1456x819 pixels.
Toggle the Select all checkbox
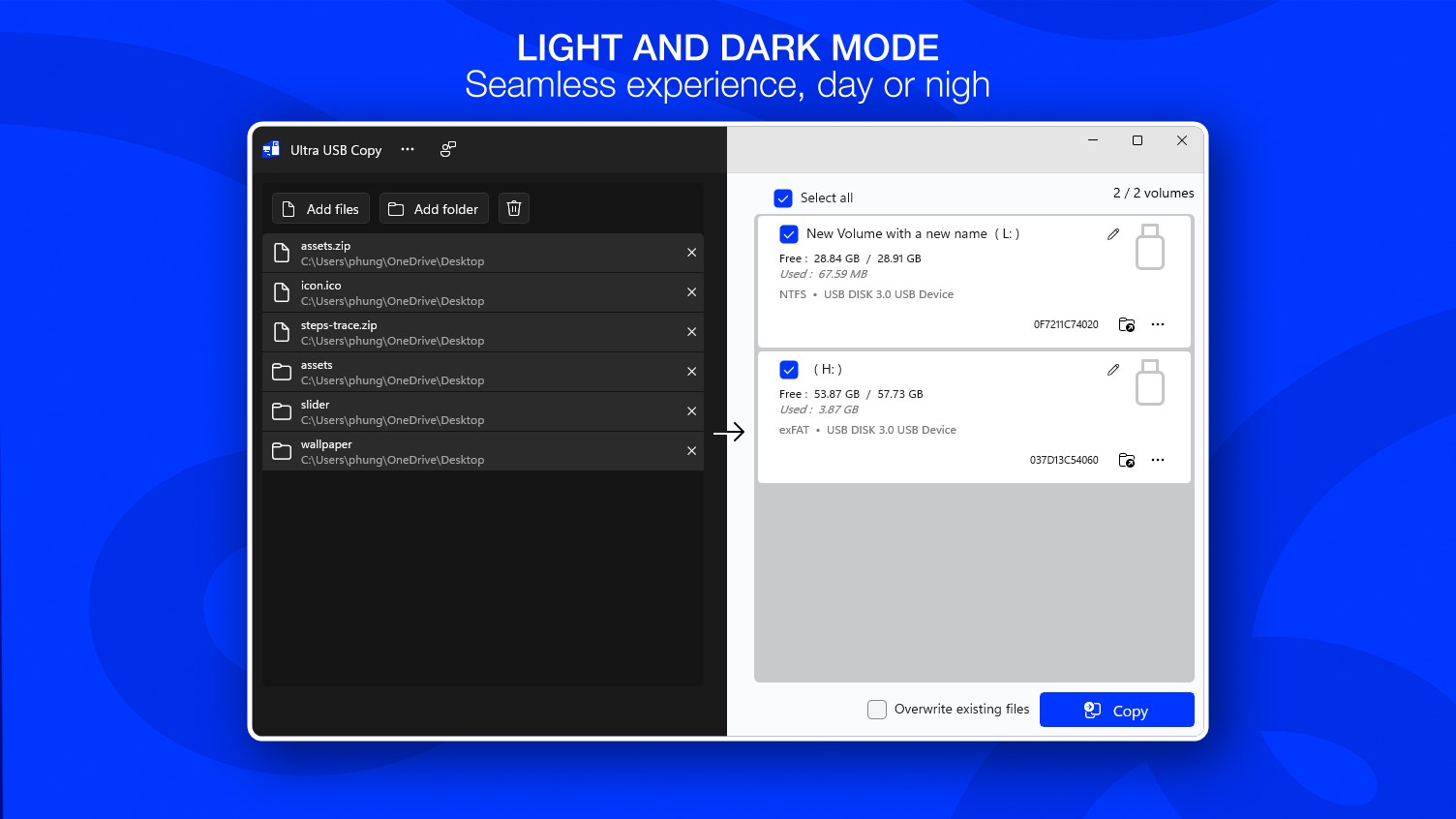click(x=783, y=197)
